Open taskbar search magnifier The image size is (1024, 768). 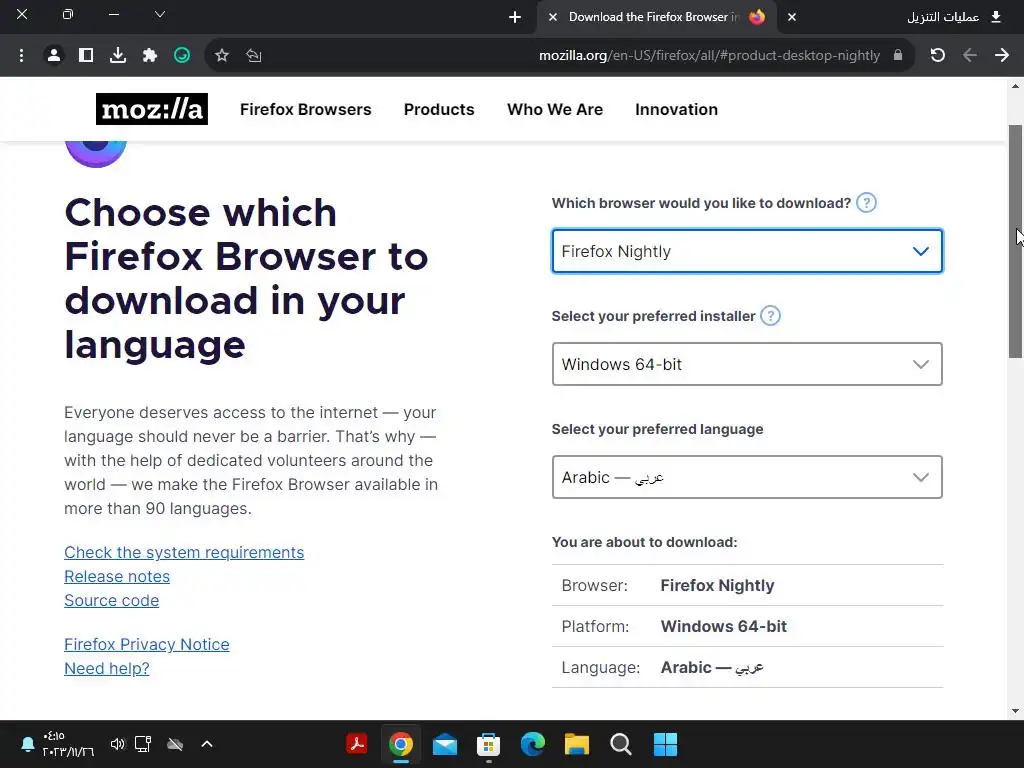(x=620, y=744)
